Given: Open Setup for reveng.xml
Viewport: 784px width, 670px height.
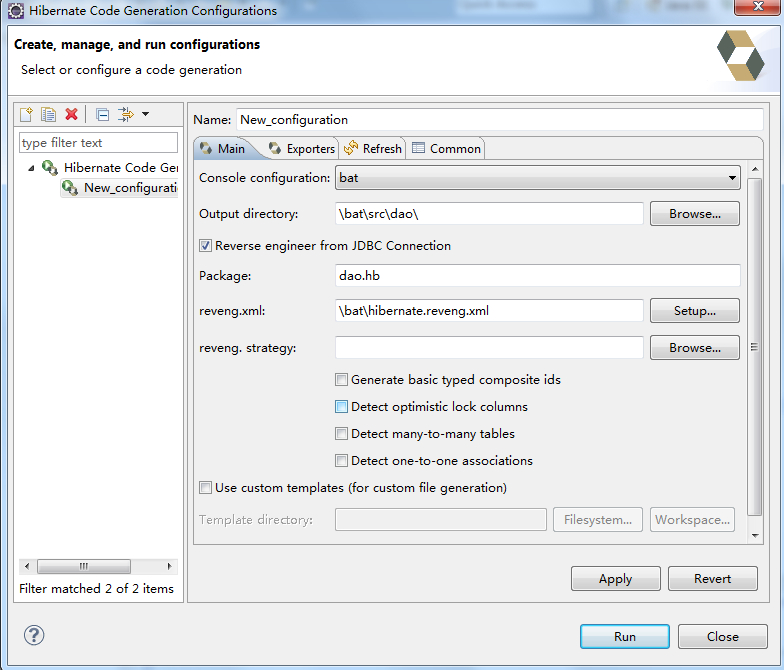Looking at the screenshot, I should 694,310.
